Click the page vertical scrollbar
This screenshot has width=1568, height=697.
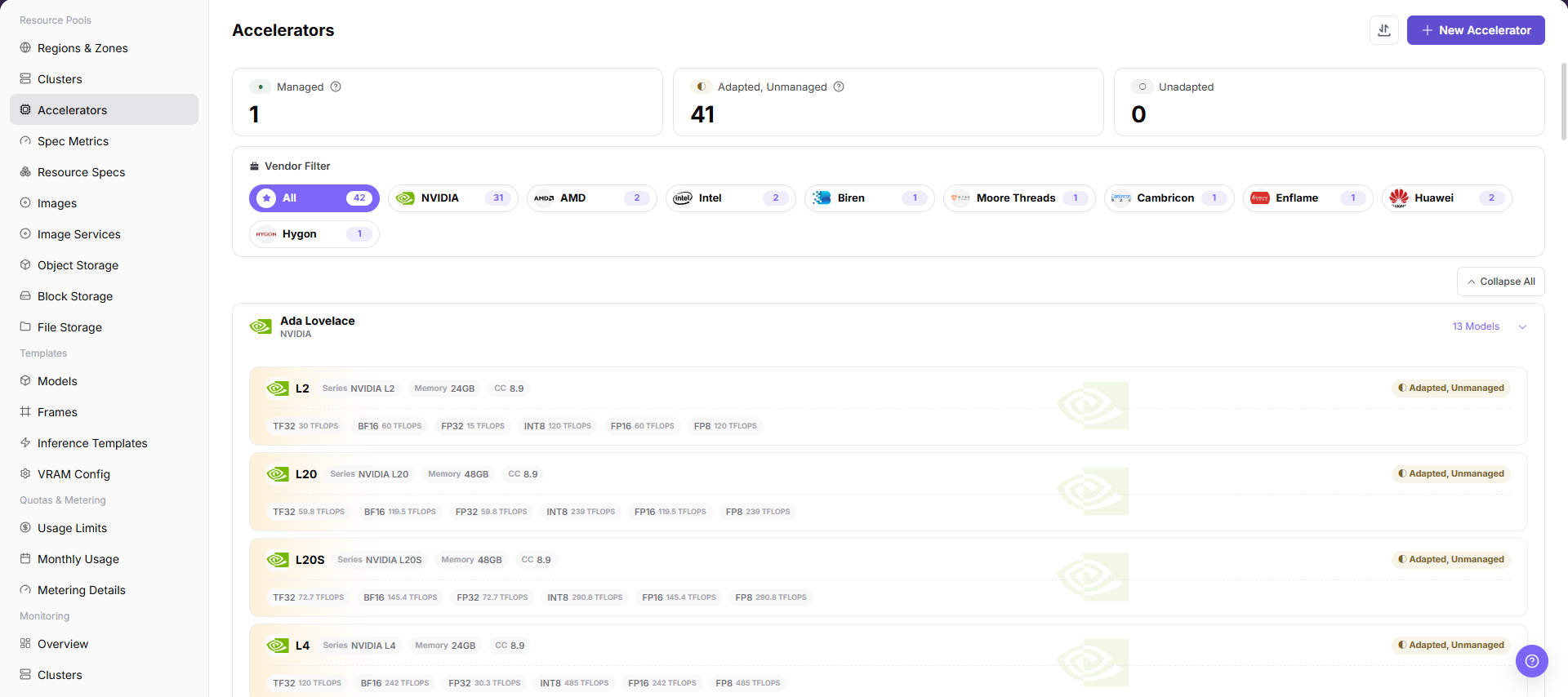(x=1563, y=101)
